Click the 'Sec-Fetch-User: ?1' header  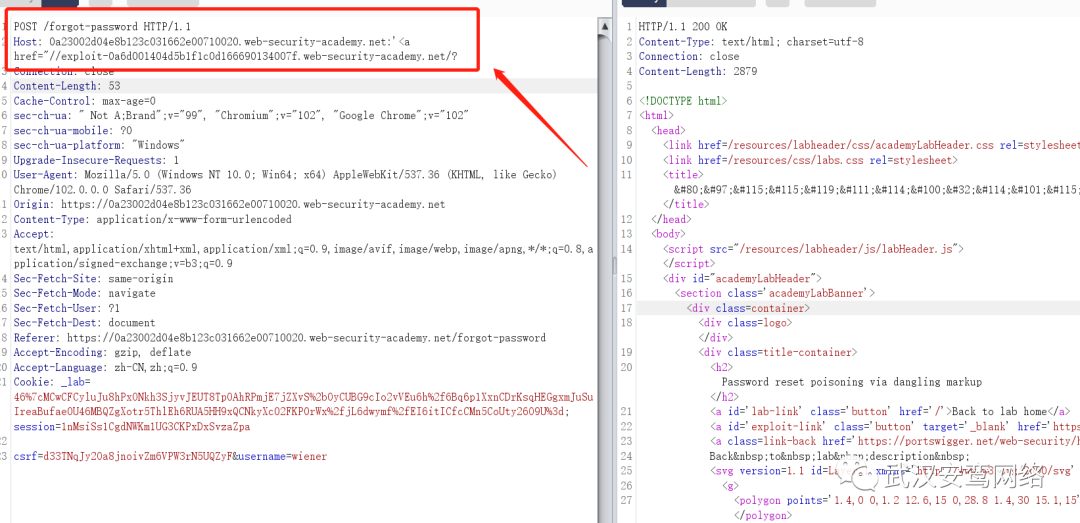pyautogui.click(x=66, y=309)
